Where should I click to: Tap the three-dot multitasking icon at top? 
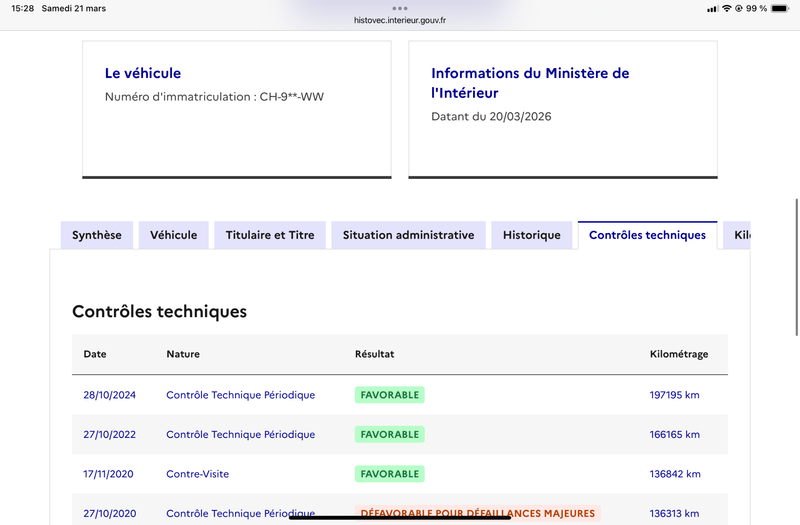(x=400, y=8)
